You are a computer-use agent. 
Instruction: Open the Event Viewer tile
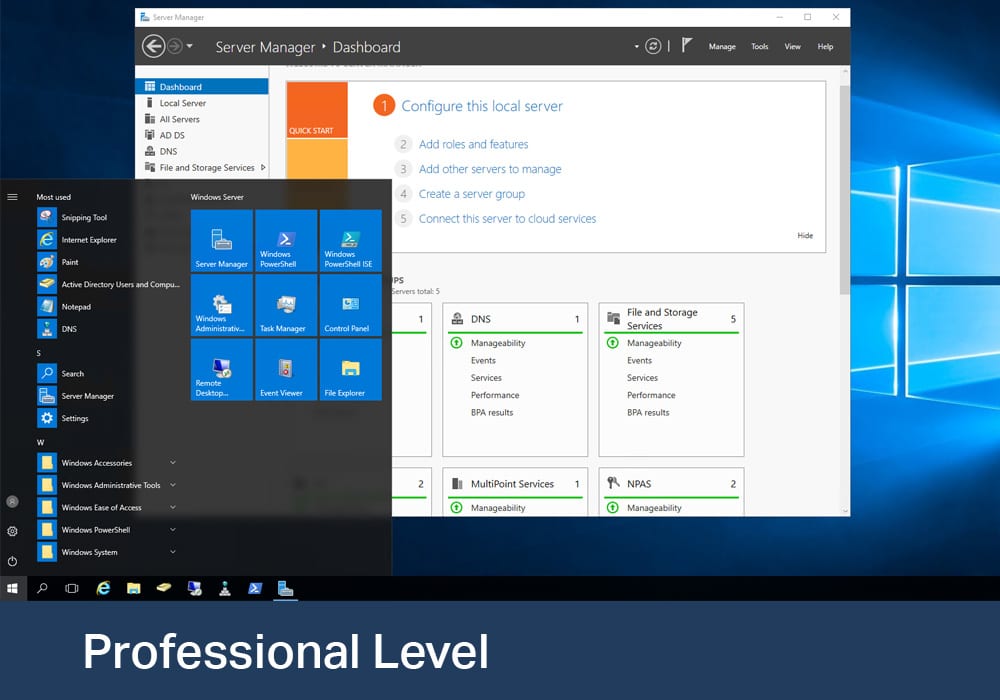pos(286,369)
